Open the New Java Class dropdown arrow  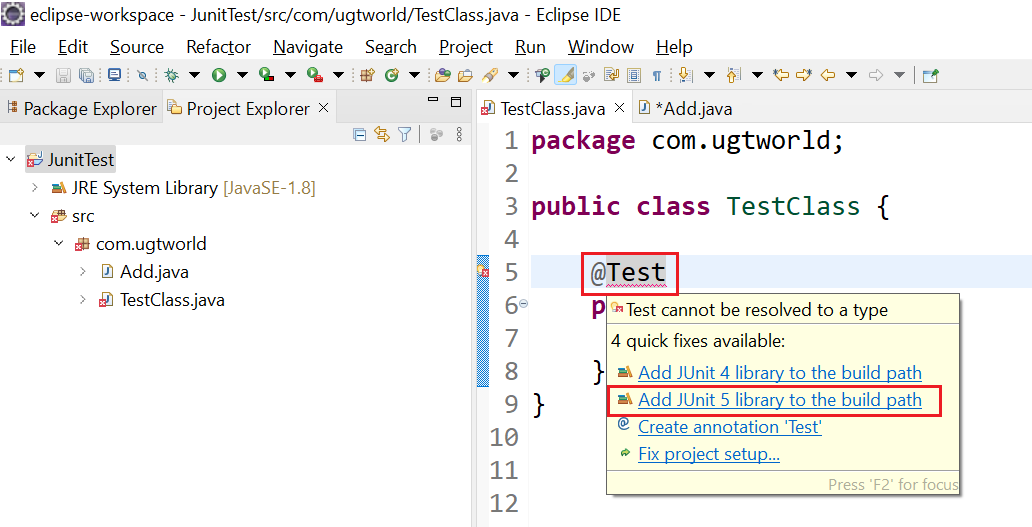(x=414, y=76)
